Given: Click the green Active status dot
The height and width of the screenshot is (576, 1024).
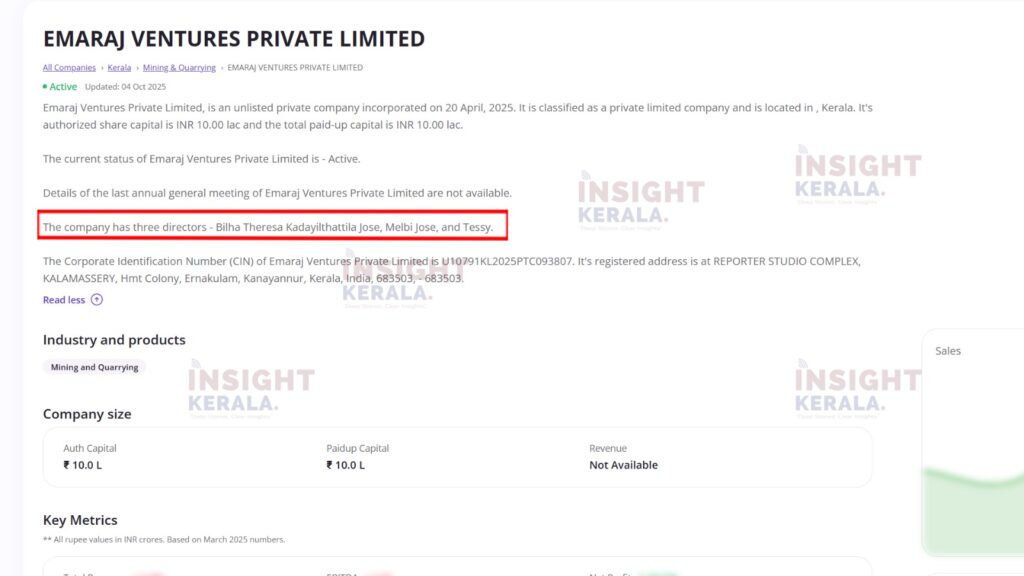Looking at the screenshot, I should pyautogui.click(x=45, y=87).
